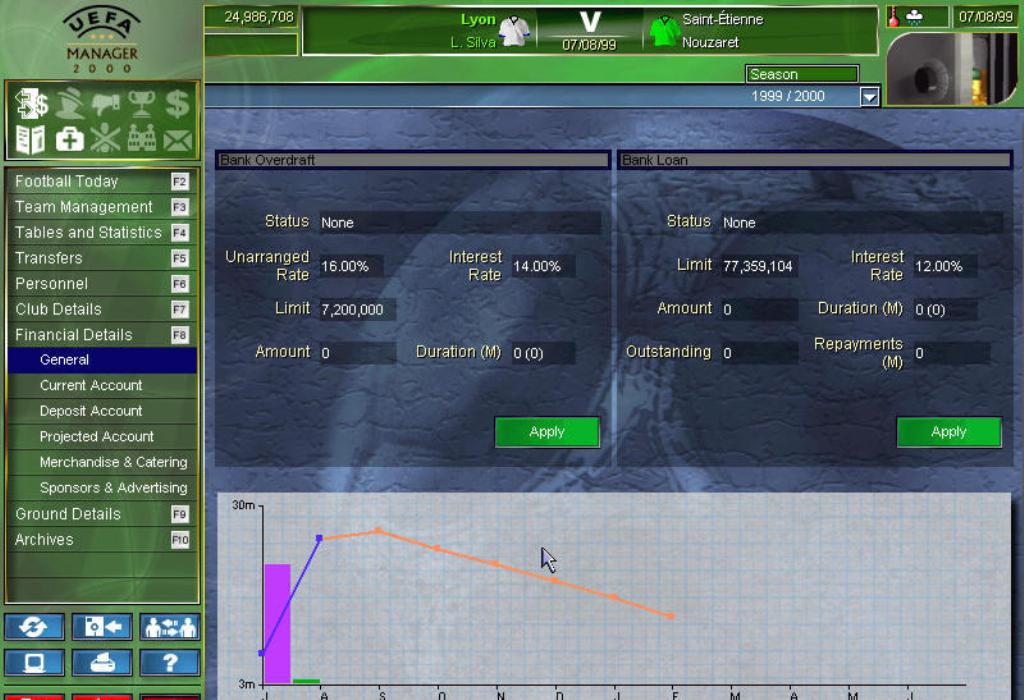This screenshot has width=1024, height=700.
Task: Select the thumbs-down icon in the shortcut panel
Action: point(105,104)
